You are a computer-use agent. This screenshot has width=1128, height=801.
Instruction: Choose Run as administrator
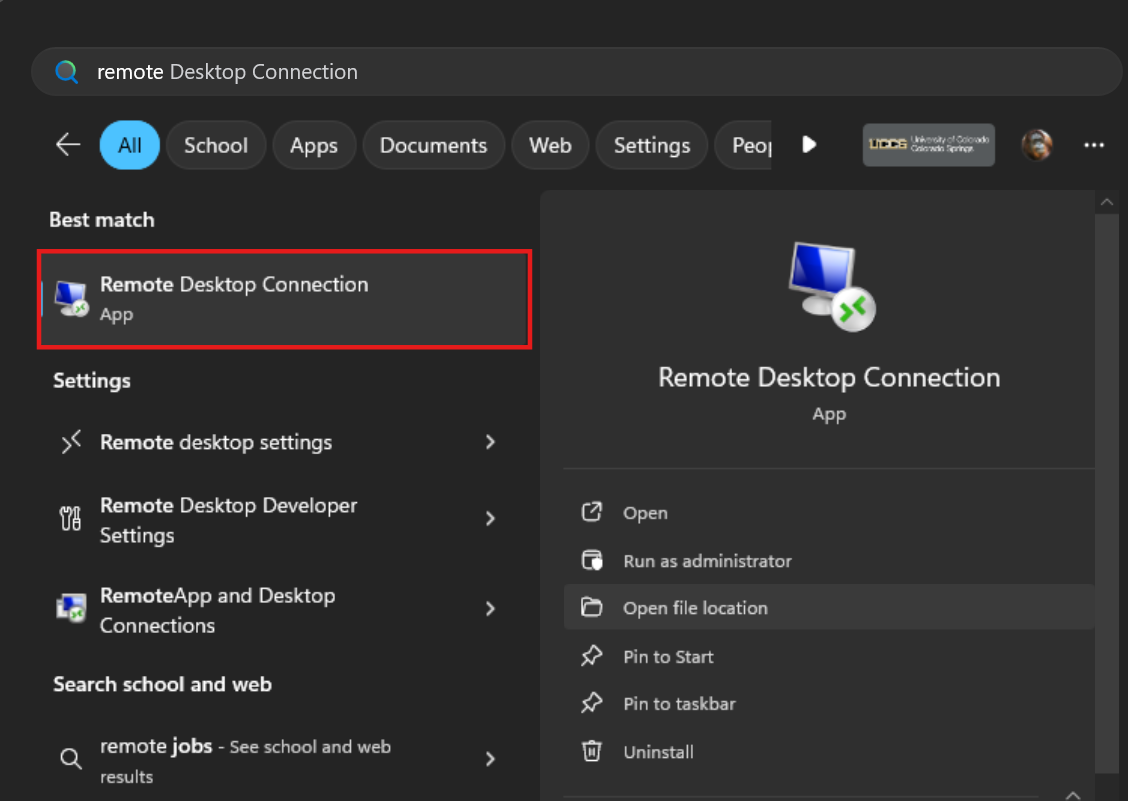click(x=829, y=561)
